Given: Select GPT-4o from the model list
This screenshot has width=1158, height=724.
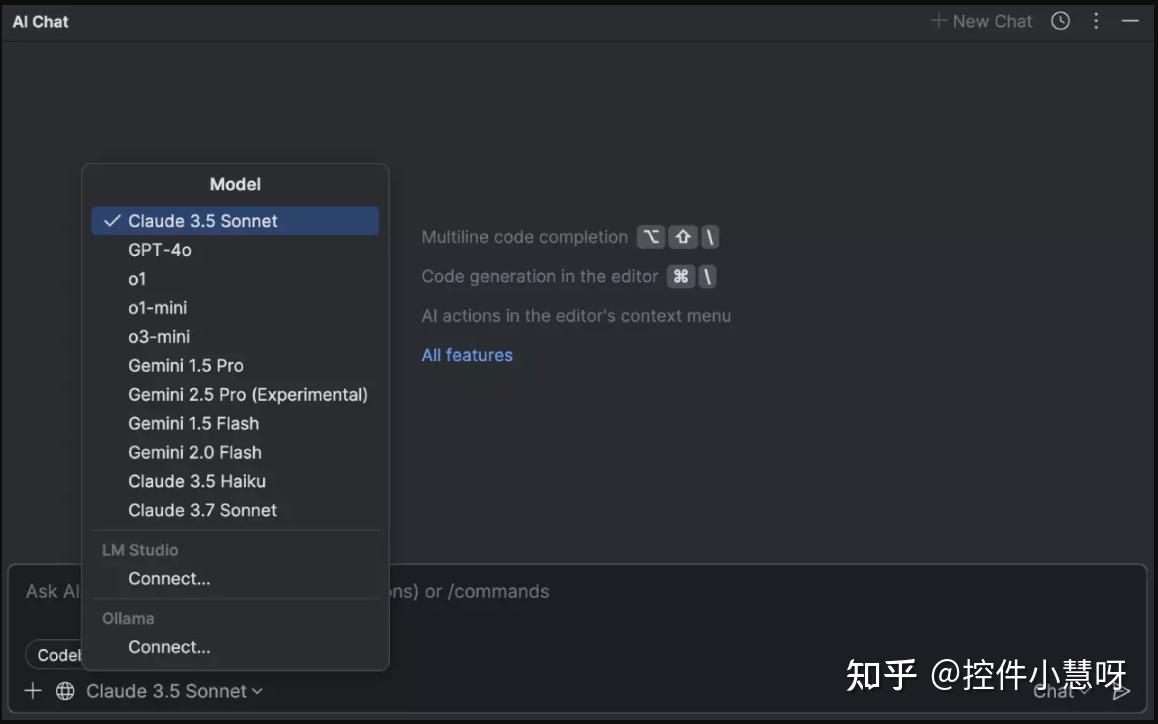Looking at the screenshot, I should click(x=160, y=249).
